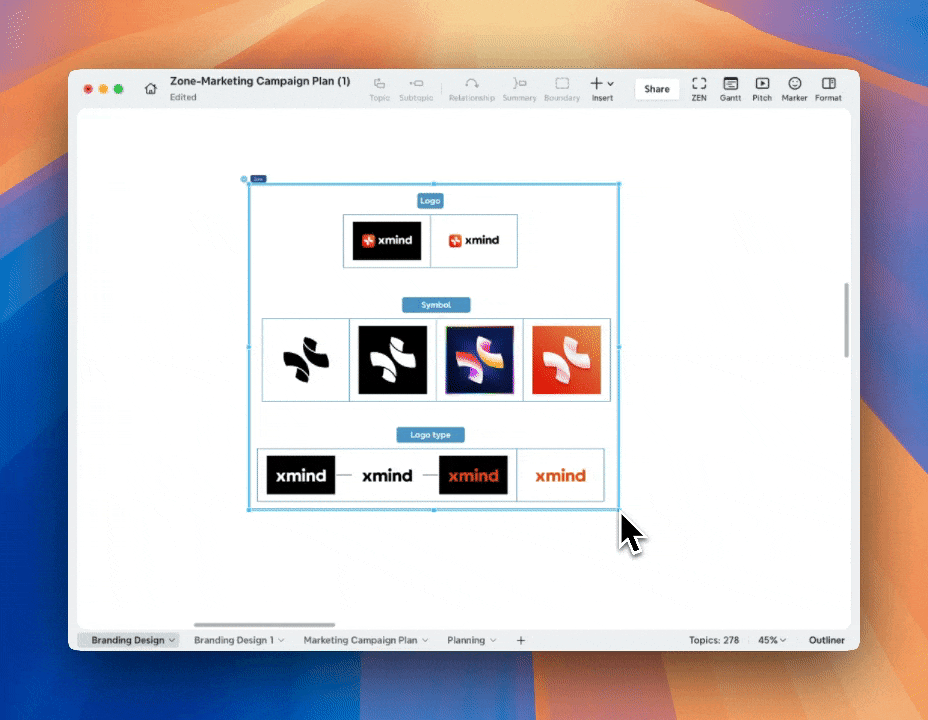Switch to Branding Design 1 sheet

click(234, 640)
